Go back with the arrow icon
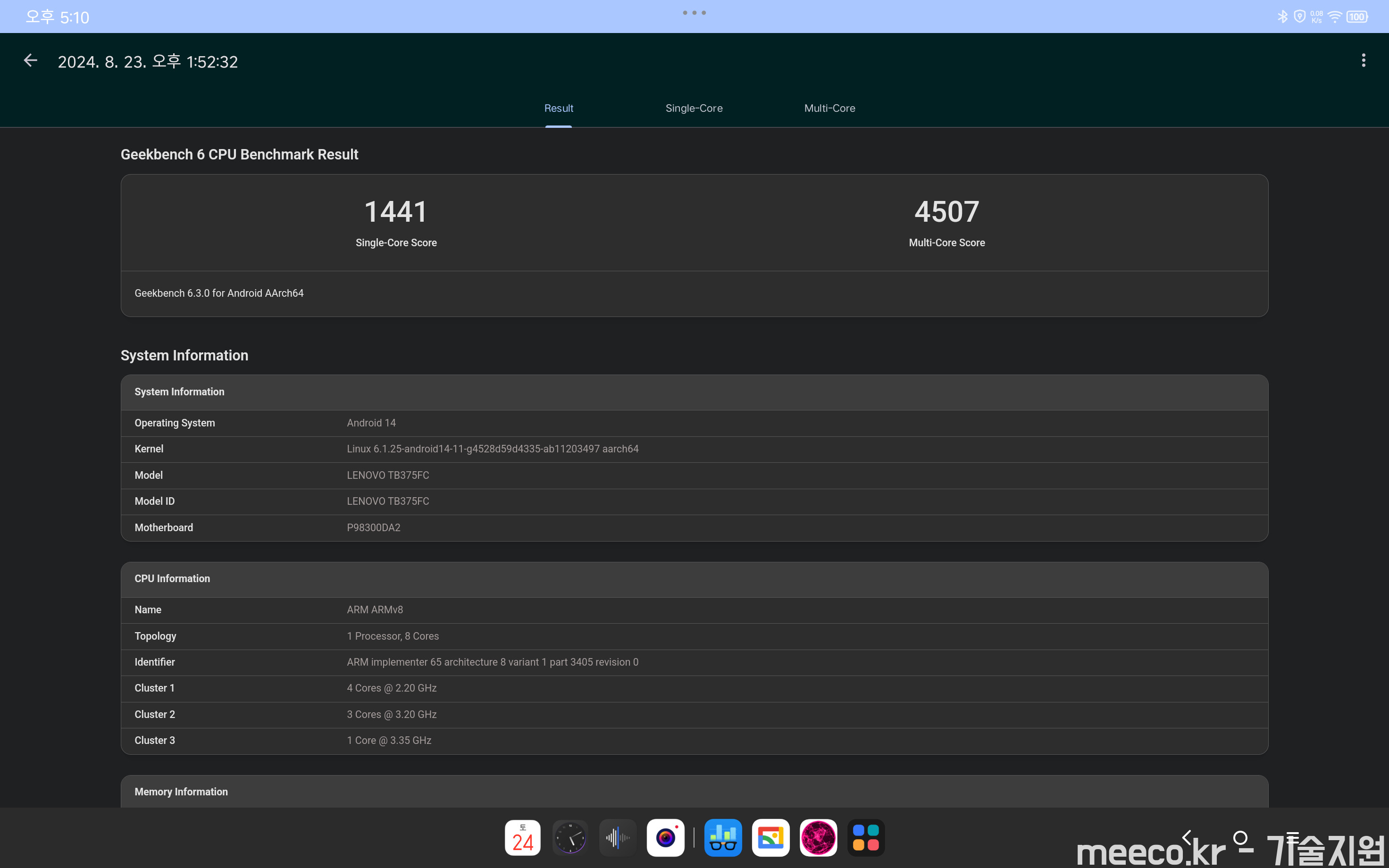The width and height of the screenshot is (1389, 868). coord(30,60)
